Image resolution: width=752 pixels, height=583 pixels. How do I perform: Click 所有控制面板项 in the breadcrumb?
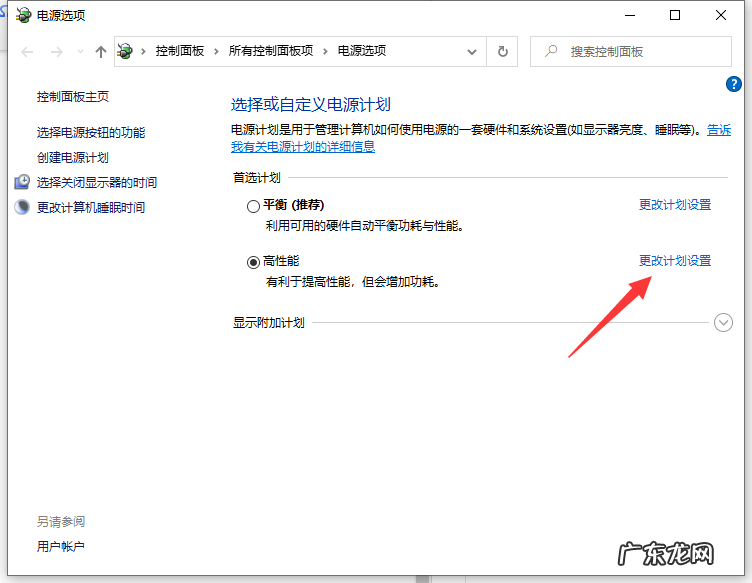pos(271,51)
